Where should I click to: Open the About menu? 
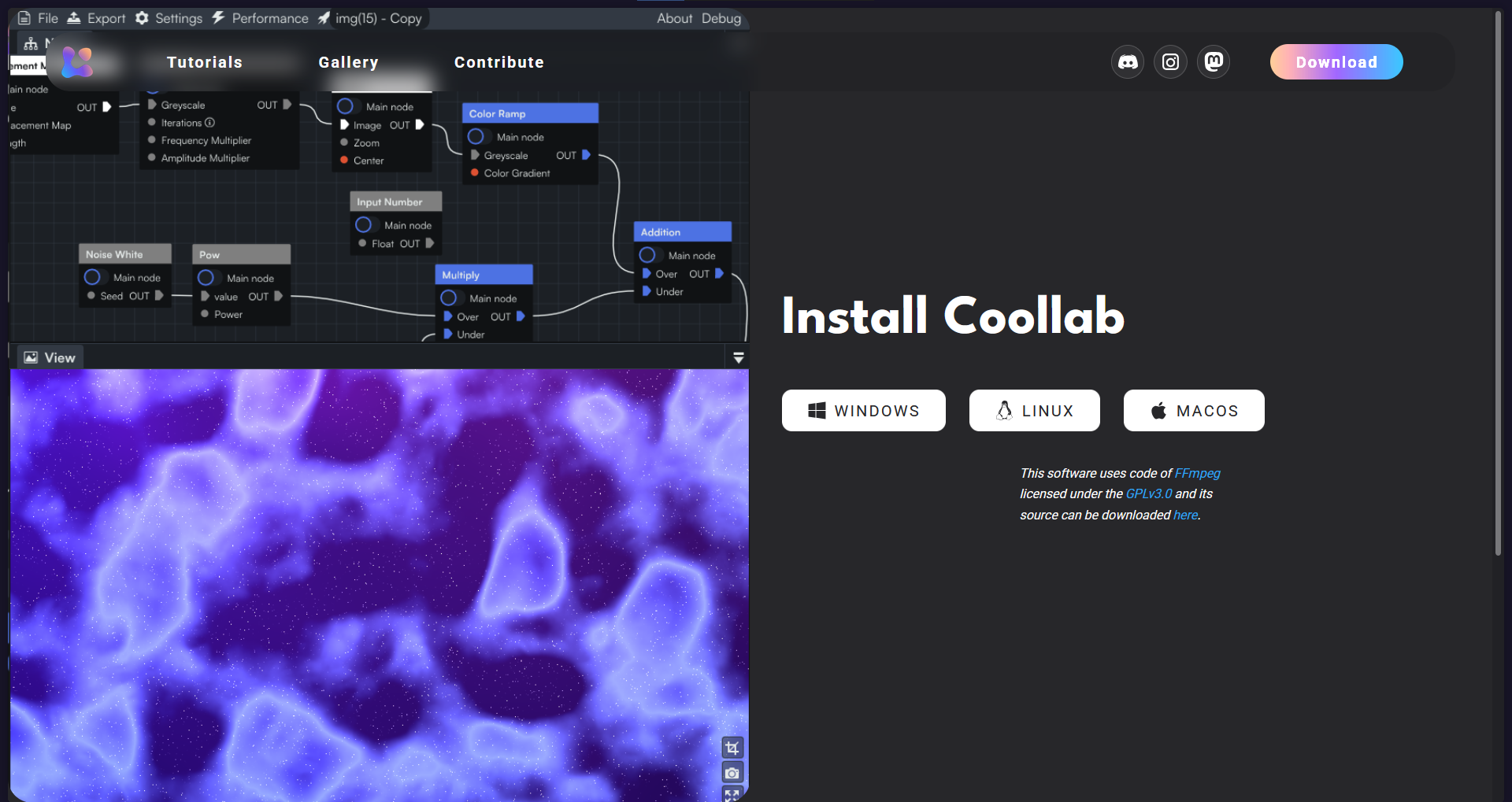(675, 18)
